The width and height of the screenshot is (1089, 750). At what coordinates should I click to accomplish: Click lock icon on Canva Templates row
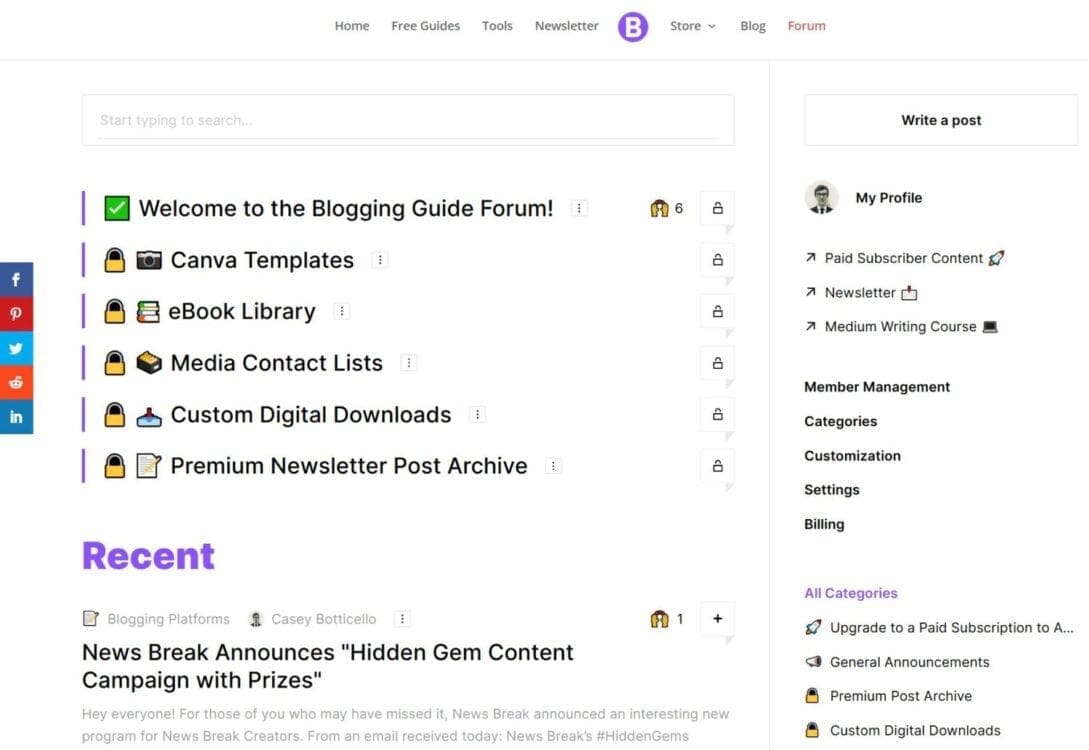click(717, 260)
